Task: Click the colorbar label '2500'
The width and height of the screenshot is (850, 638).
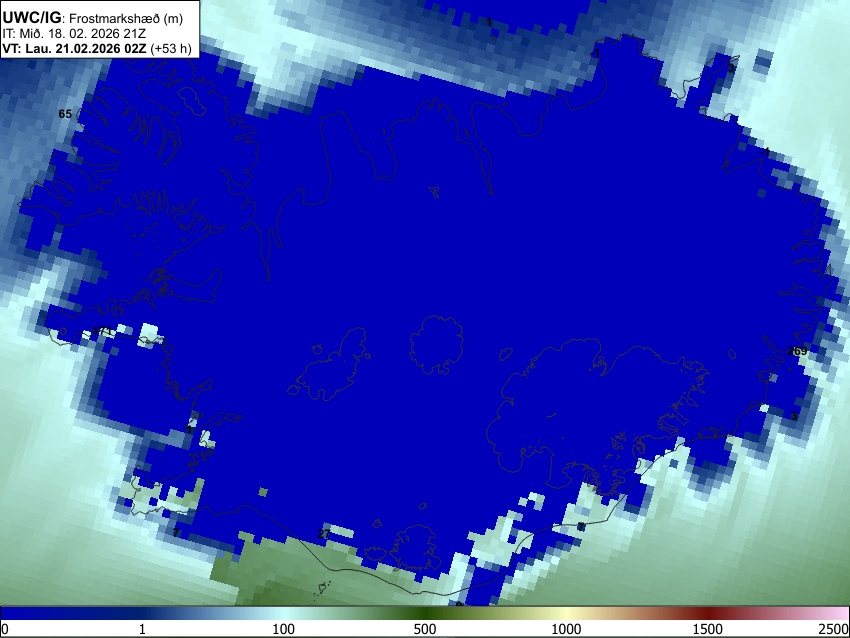Action: [x=834, y=629]
